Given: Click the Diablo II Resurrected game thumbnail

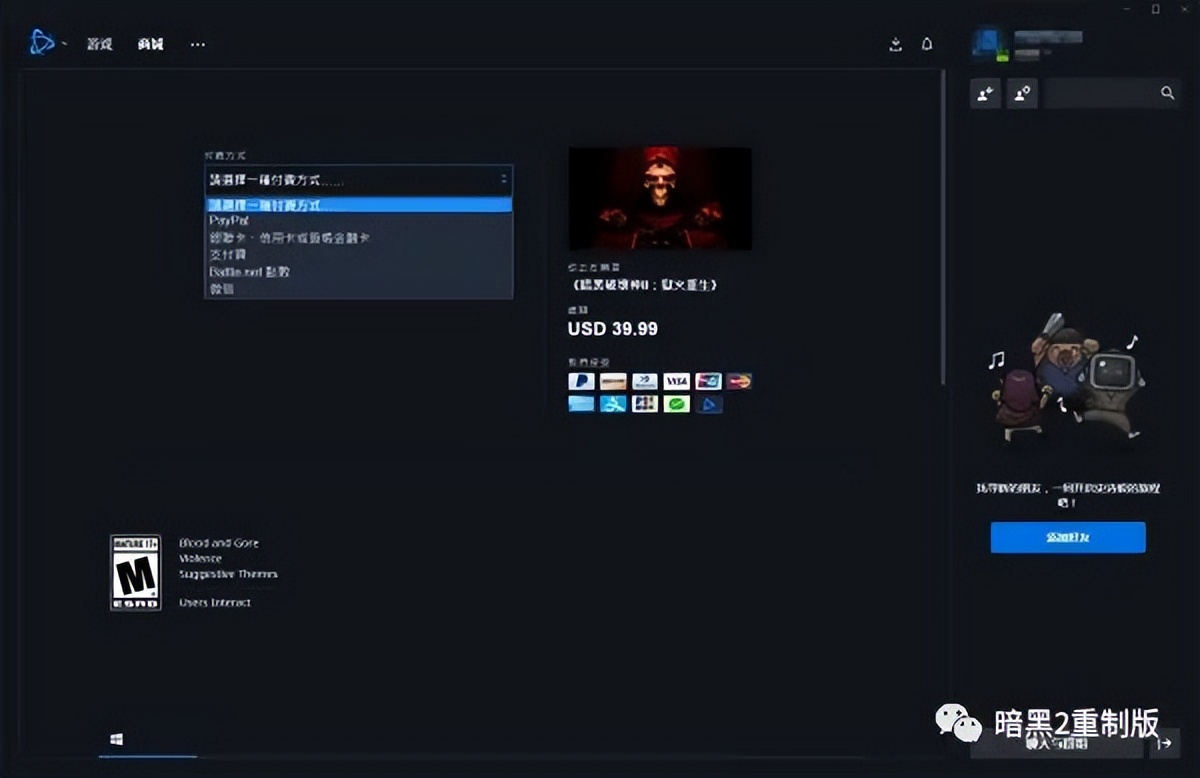Looking at the screenshot, I should 660,198.
